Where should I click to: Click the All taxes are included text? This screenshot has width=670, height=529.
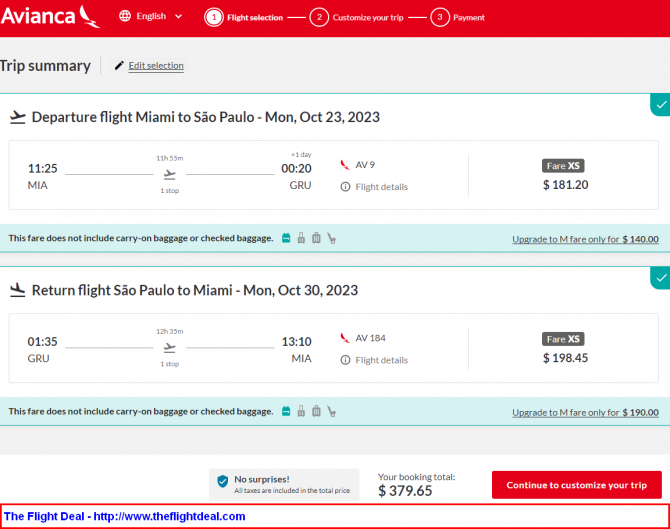coord(292,491)
